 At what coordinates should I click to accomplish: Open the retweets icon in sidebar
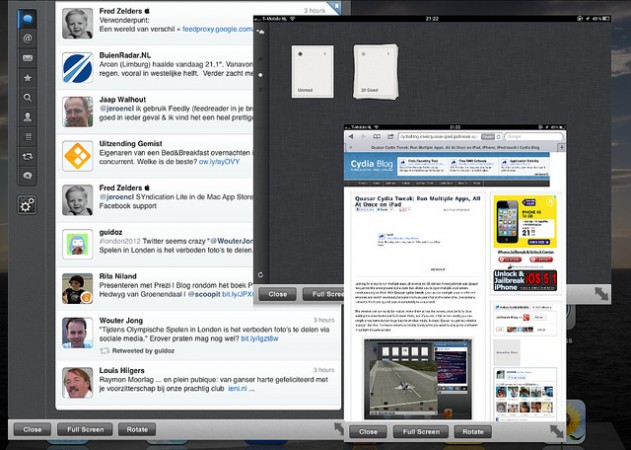coord(27,156)
